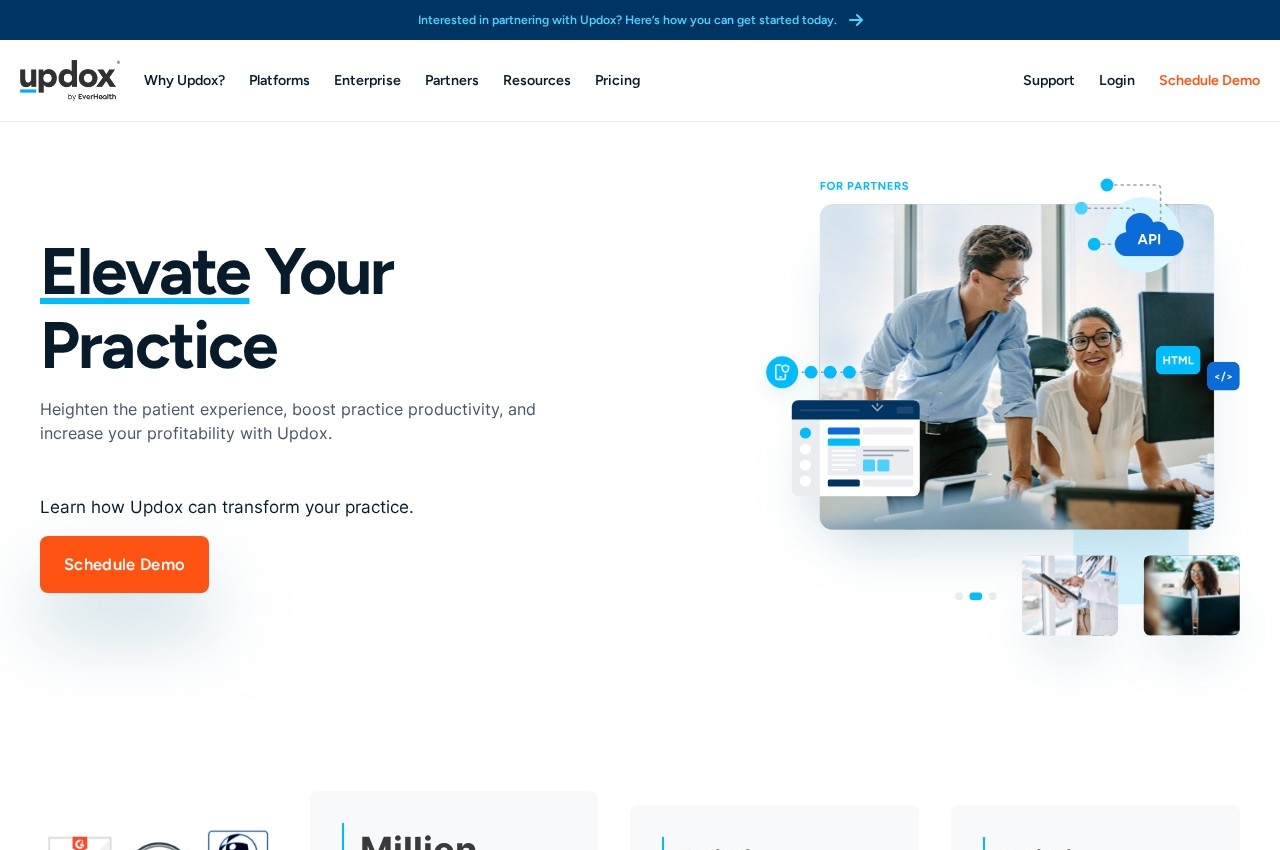Viewport: 1280px width, 850px height.
Task: Click the orange Schedule Demo button
Action: tap(124, 564)
